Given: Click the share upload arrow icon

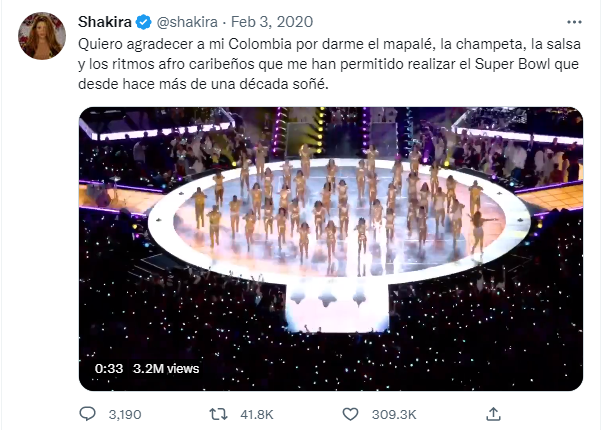Looking at the screenshot, I should [493, 414].
